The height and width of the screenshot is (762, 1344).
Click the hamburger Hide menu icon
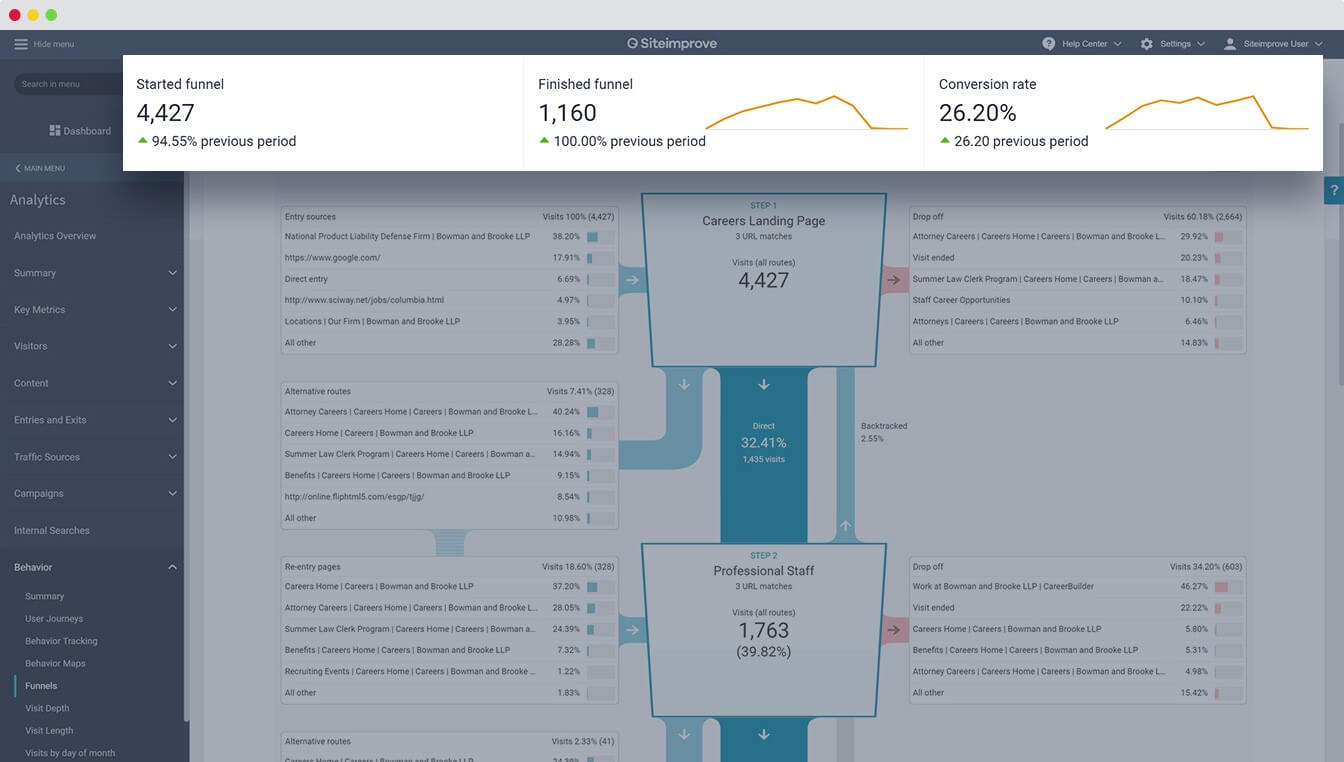[21, 44]
